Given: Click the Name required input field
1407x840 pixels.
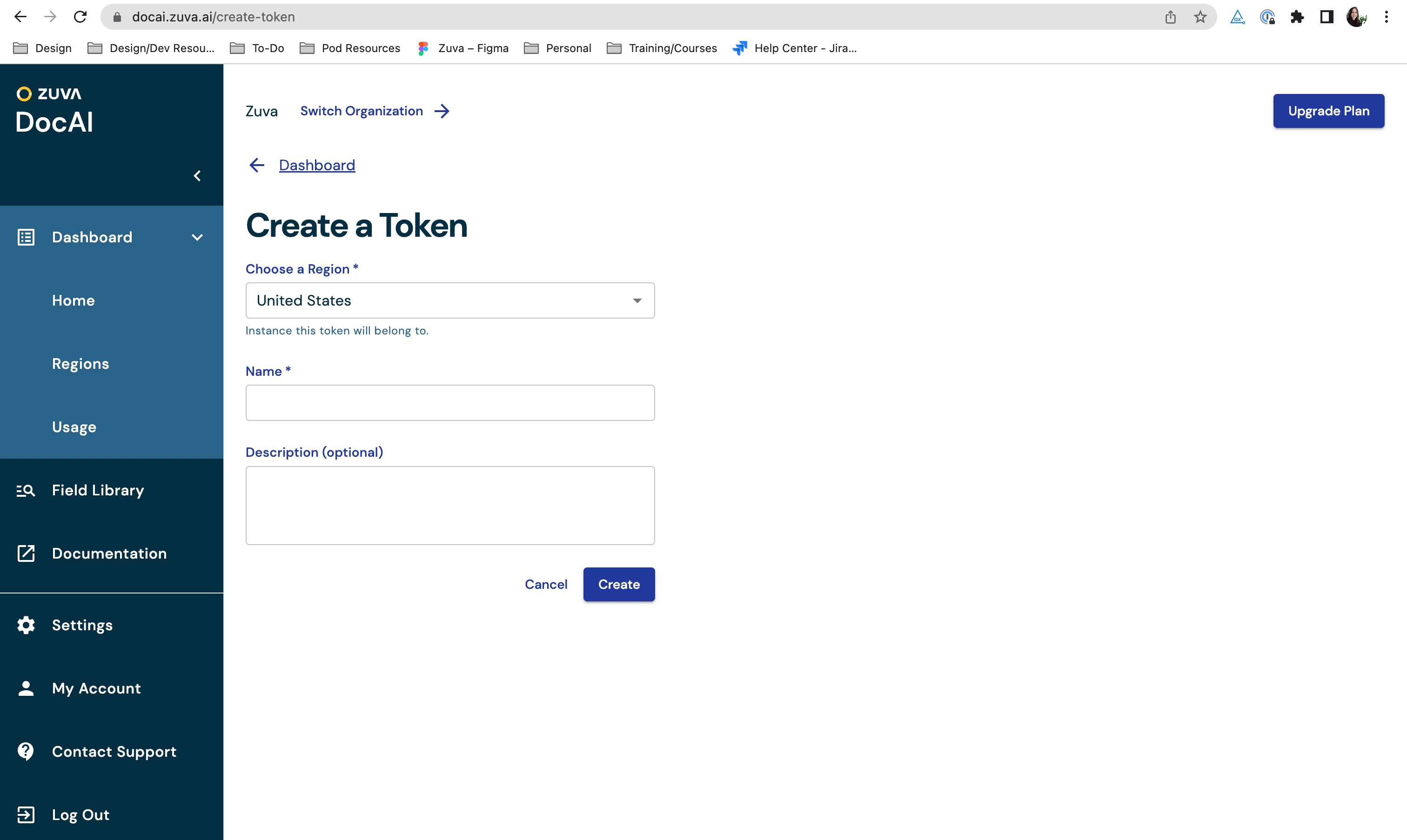Looking at the screenshot, I should pos(450,402).
